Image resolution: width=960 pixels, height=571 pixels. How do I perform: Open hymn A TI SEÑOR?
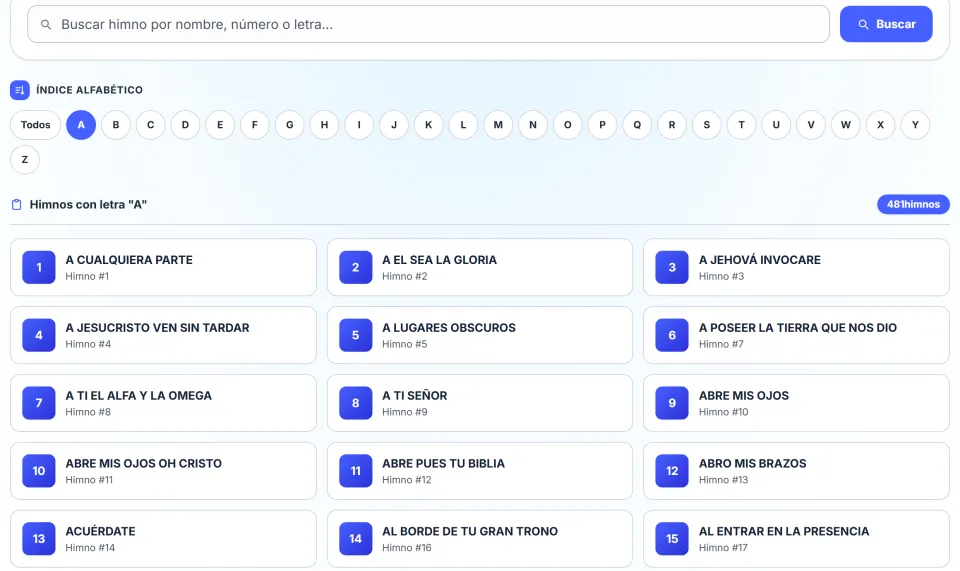[x=480, y=403]
